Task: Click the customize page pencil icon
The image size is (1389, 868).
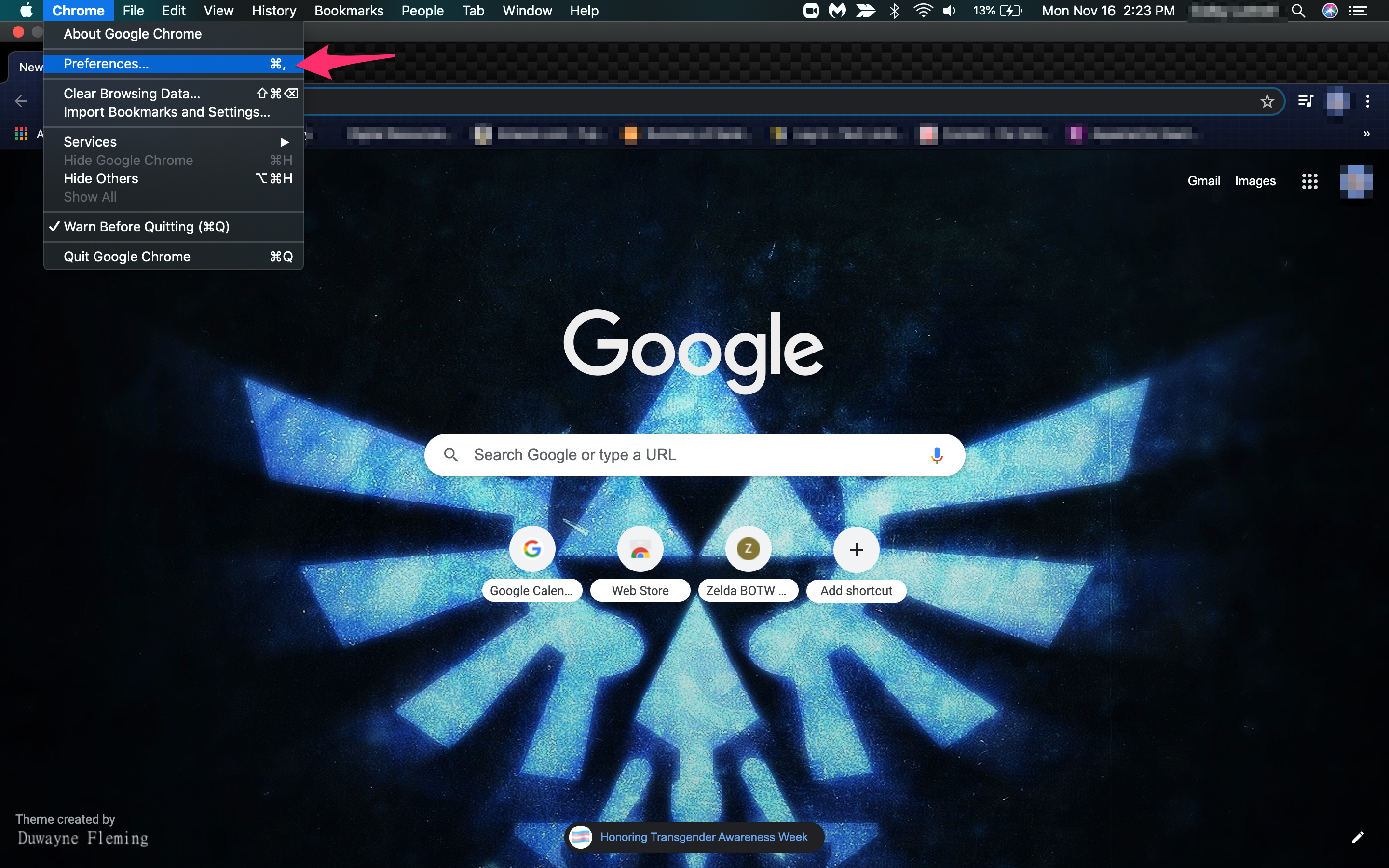Action: 1358,837
